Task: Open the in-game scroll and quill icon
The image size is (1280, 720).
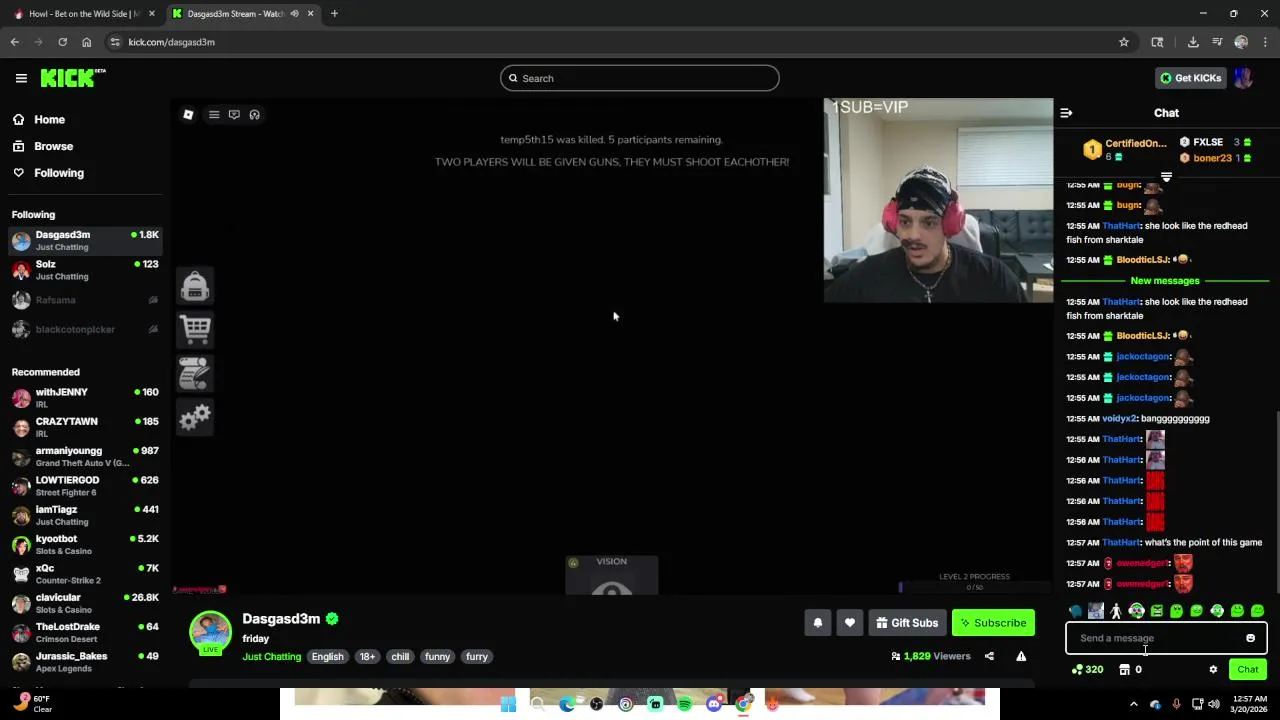Action: click(195, 373)
